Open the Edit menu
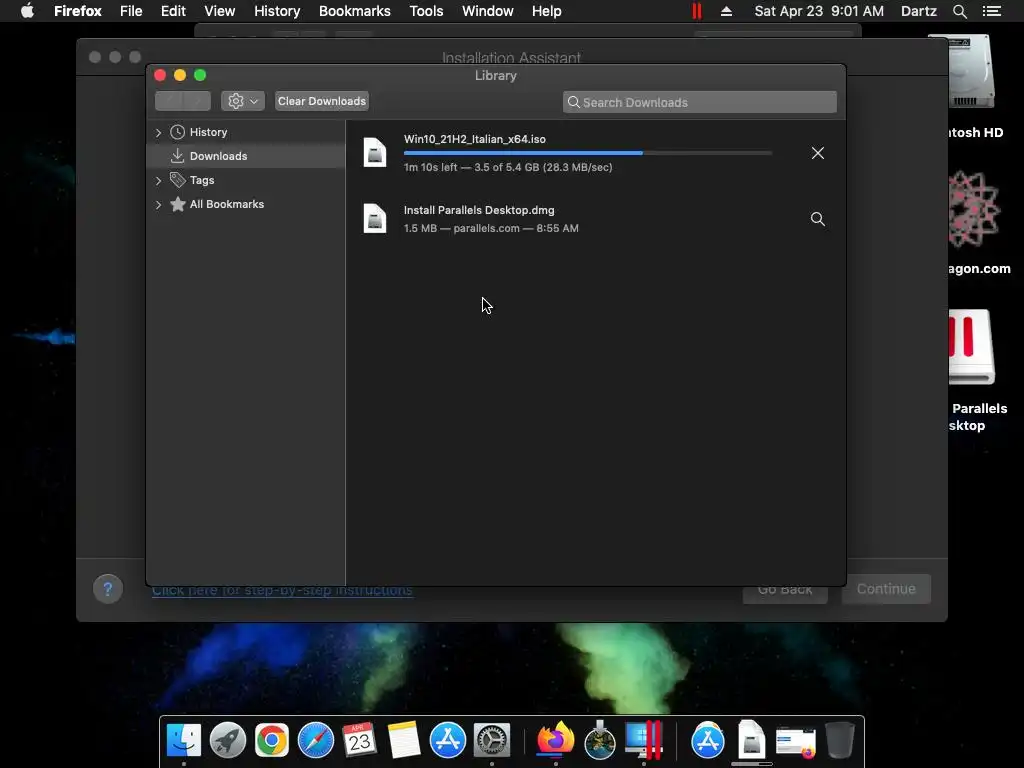The height and width of the screenshot is (768, 1024). pyautogui.click(x=173, y=11)
